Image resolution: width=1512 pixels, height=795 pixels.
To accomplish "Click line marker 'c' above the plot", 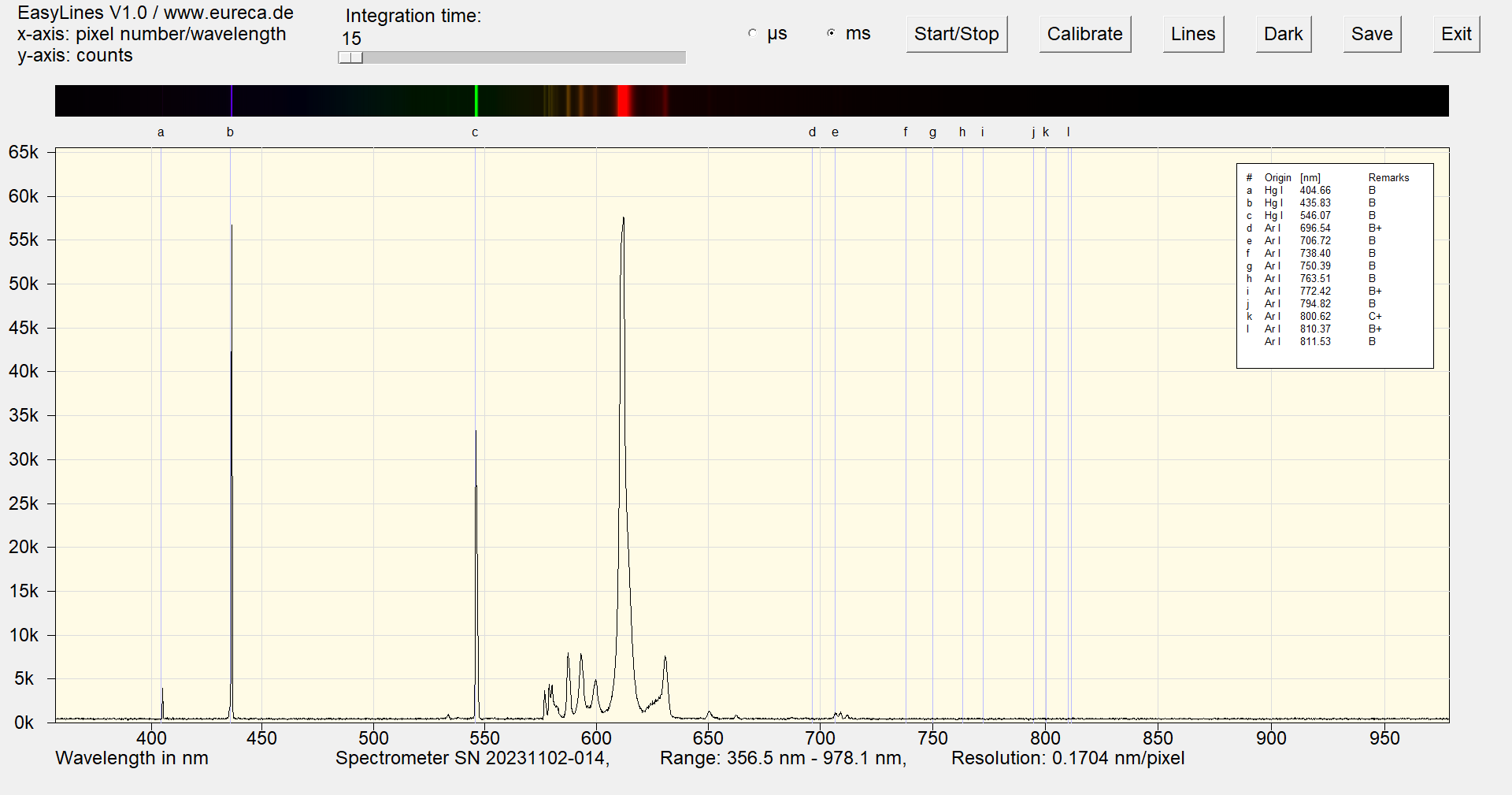I will pos(475,132).
